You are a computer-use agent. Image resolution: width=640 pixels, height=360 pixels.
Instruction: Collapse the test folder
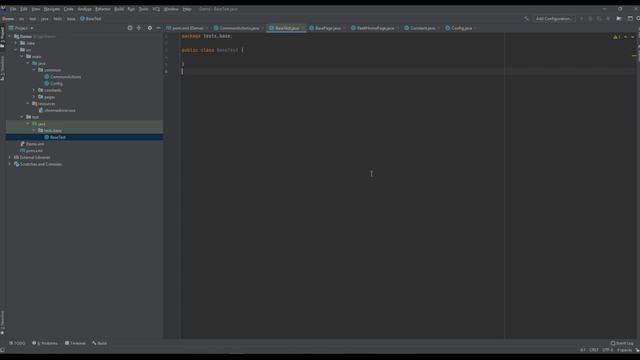(22, 117)
